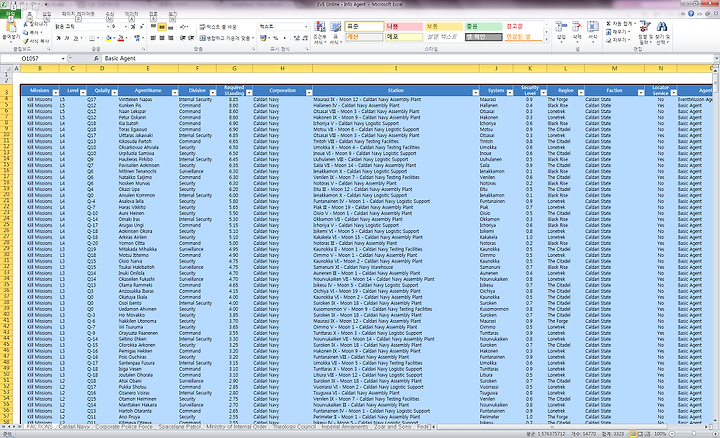Click the formula bar containing Basic Agent
Screen dimensions: 720x438
[407, 58]
